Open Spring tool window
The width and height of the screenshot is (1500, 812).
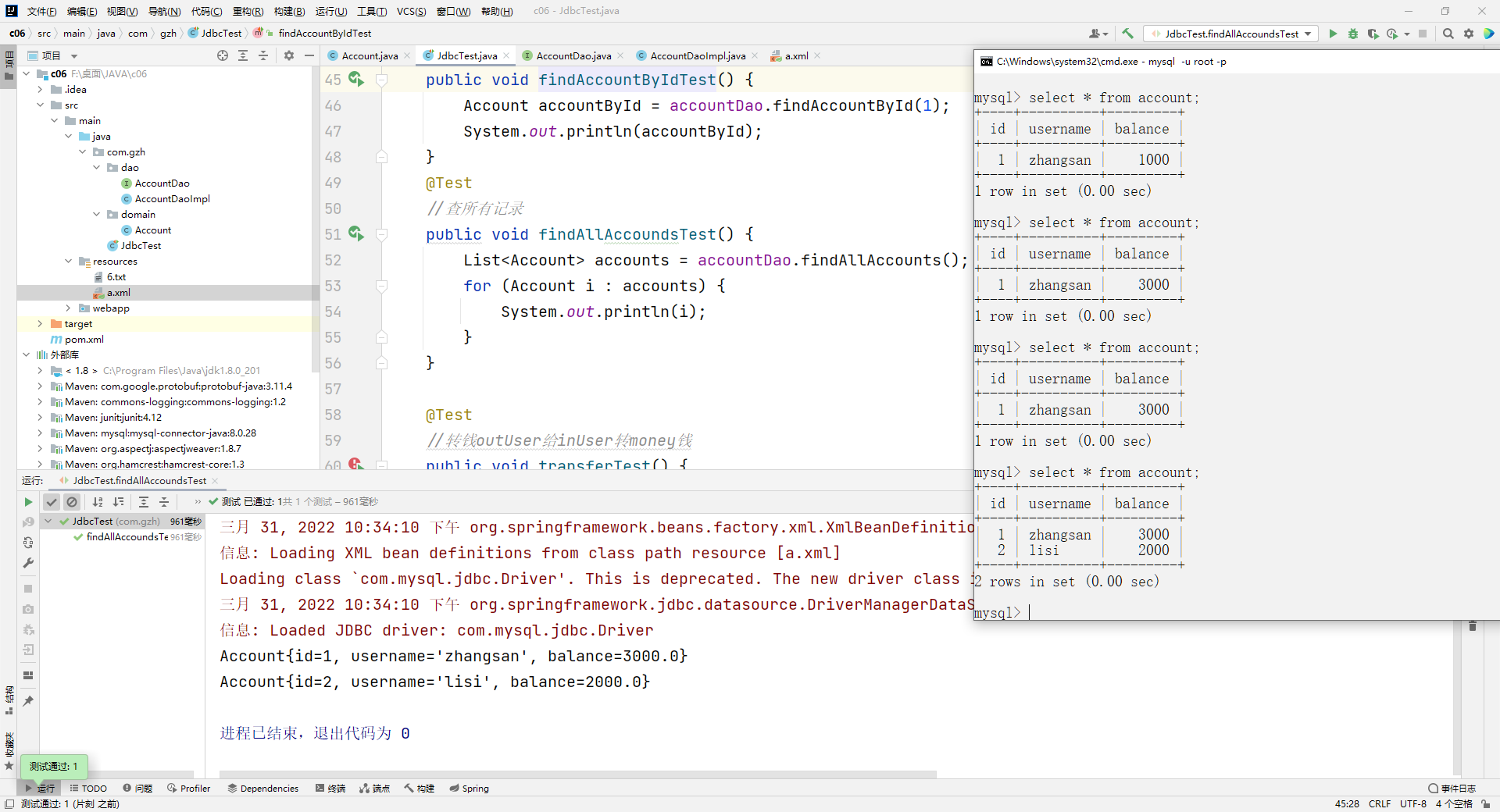point(469,789)
